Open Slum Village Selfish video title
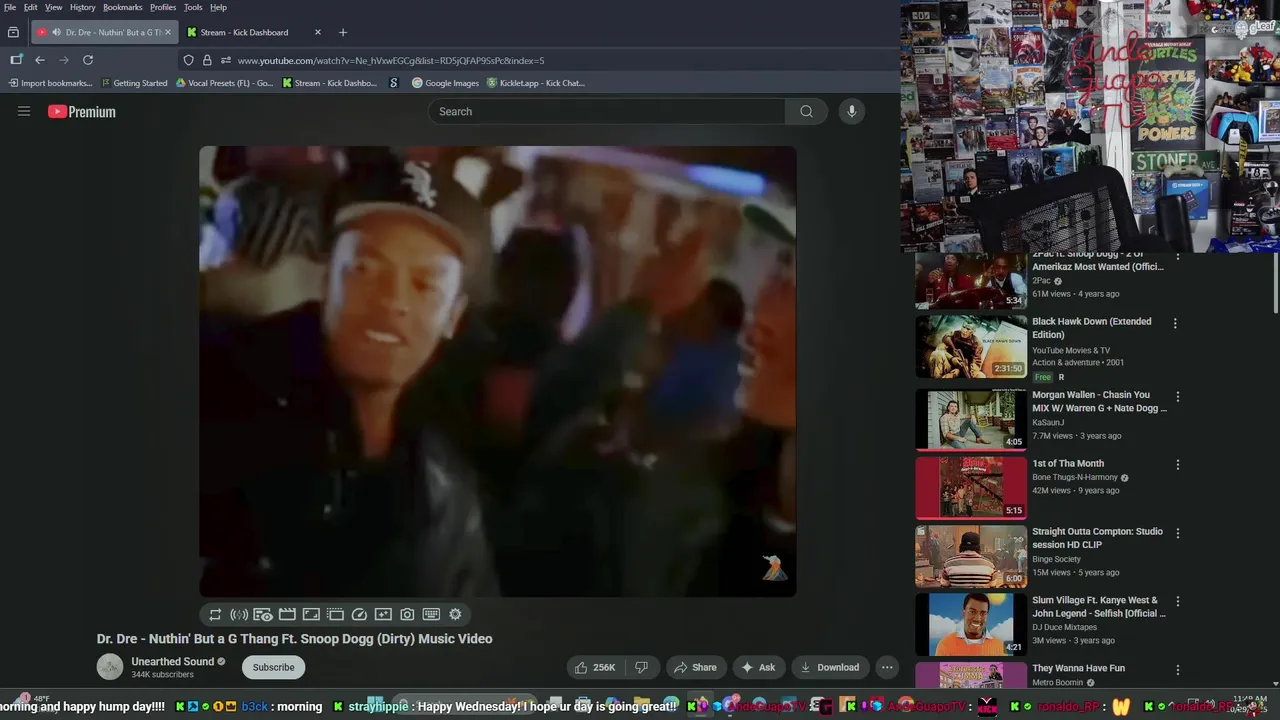1280x720 pixels. point(1099,607)
